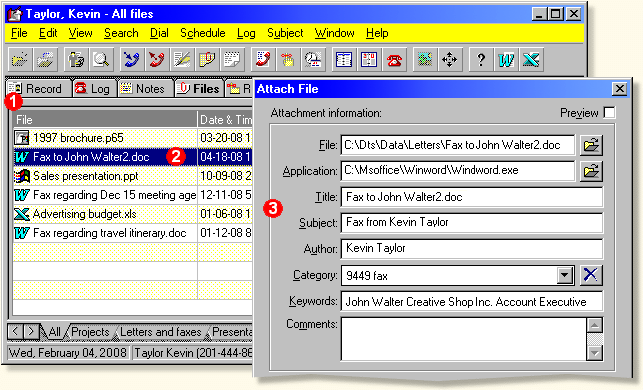
Task: Open the Search menu
Action: point(121,33)
